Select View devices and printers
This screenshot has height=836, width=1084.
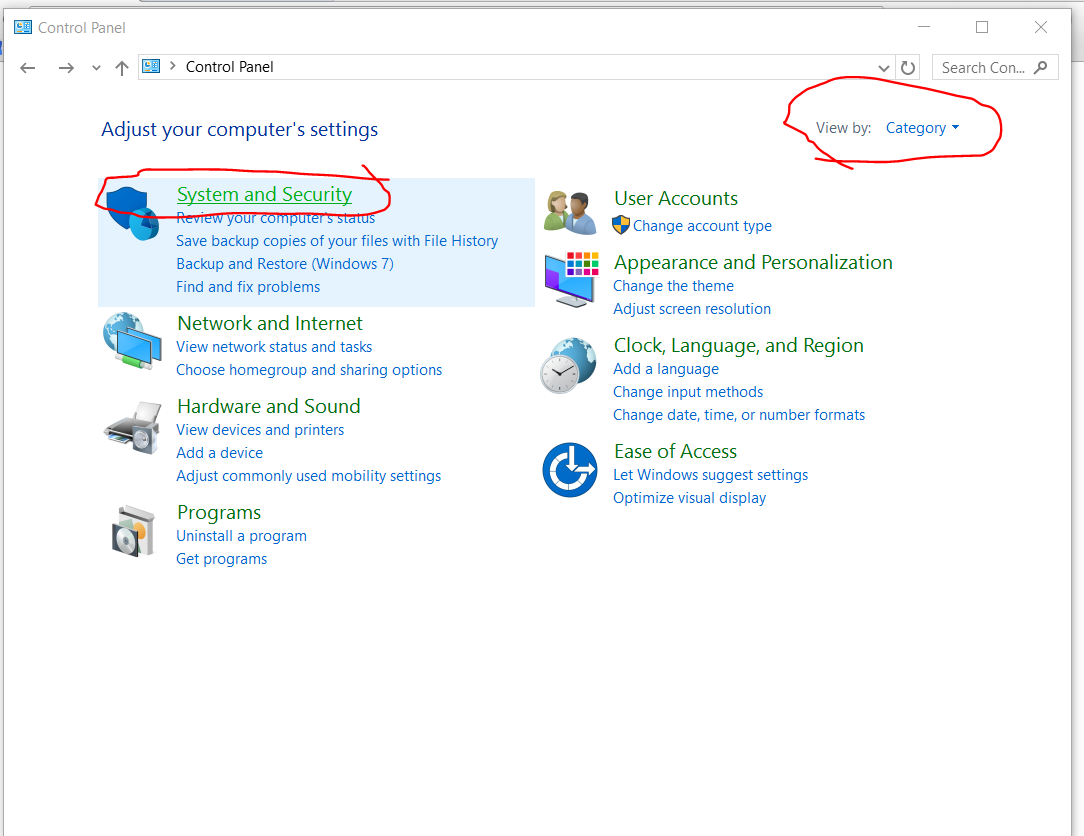(x=260, y=430)
